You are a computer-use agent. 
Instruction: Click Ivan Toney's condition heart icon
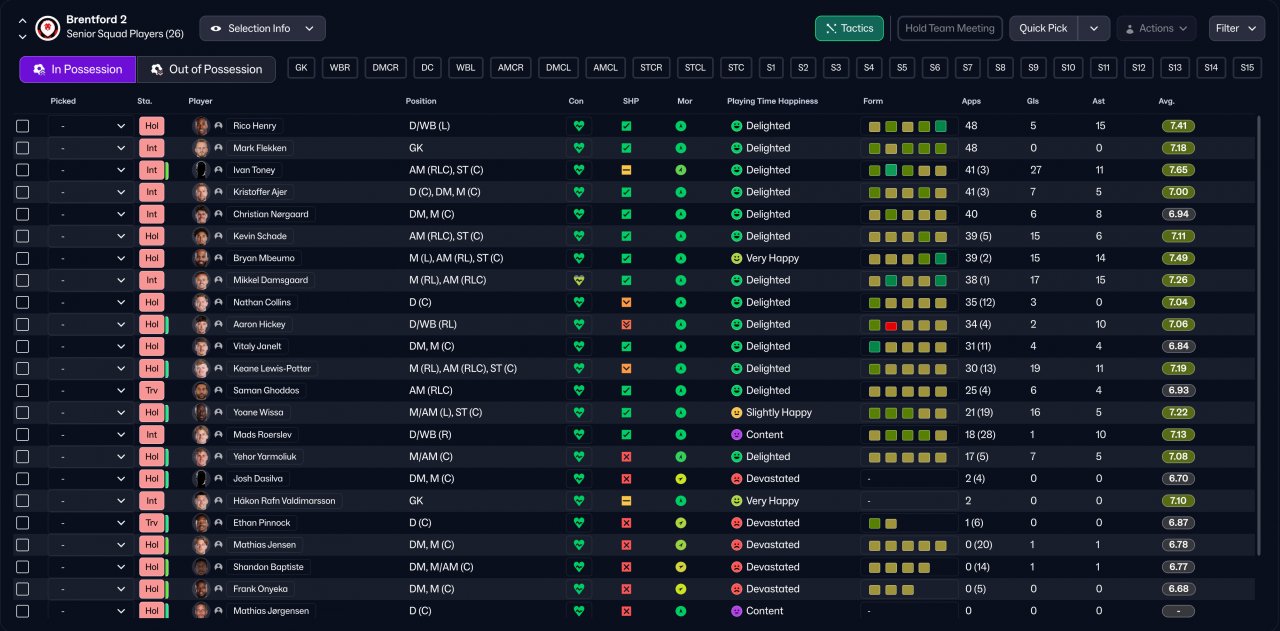(577, 170)
